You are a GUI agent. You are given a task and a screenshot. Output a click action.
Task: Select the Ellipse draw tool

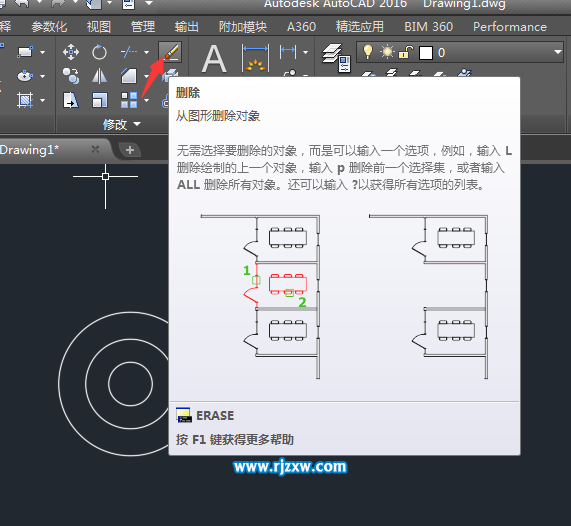pyautogui.click(x=25, y=76)
